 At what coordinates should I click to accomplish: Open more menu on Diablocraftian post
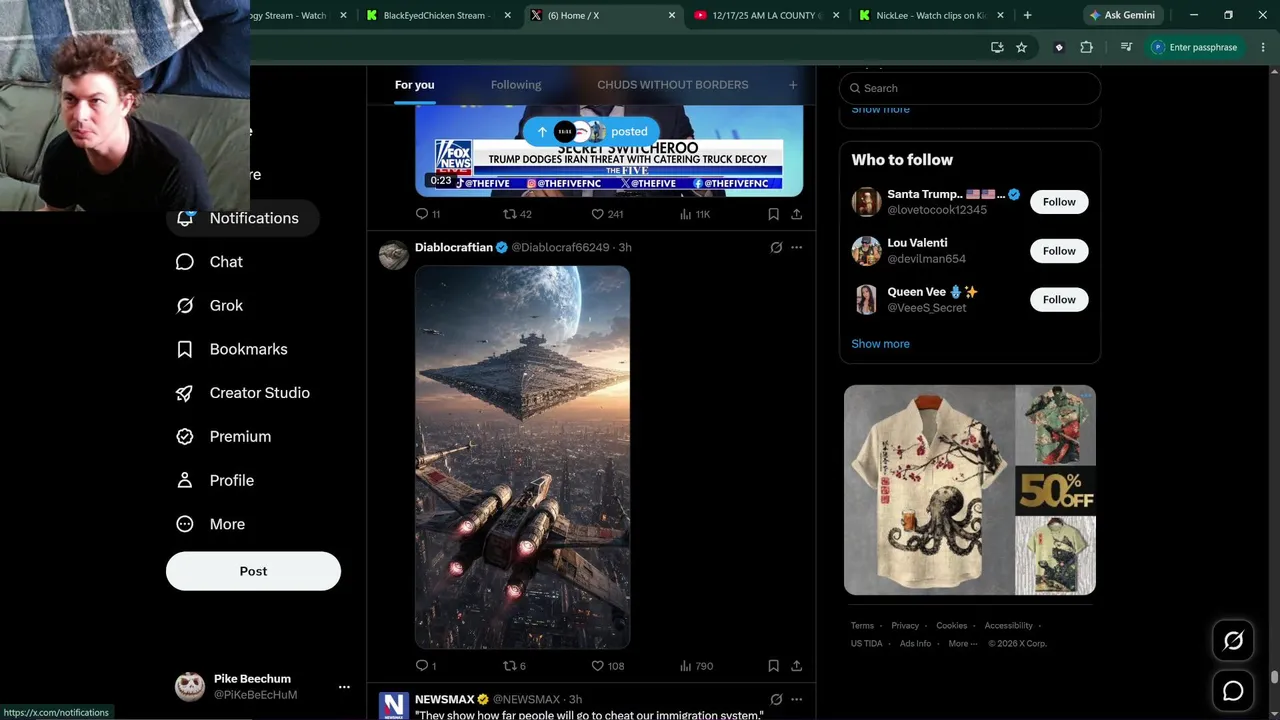click(796, 247)
